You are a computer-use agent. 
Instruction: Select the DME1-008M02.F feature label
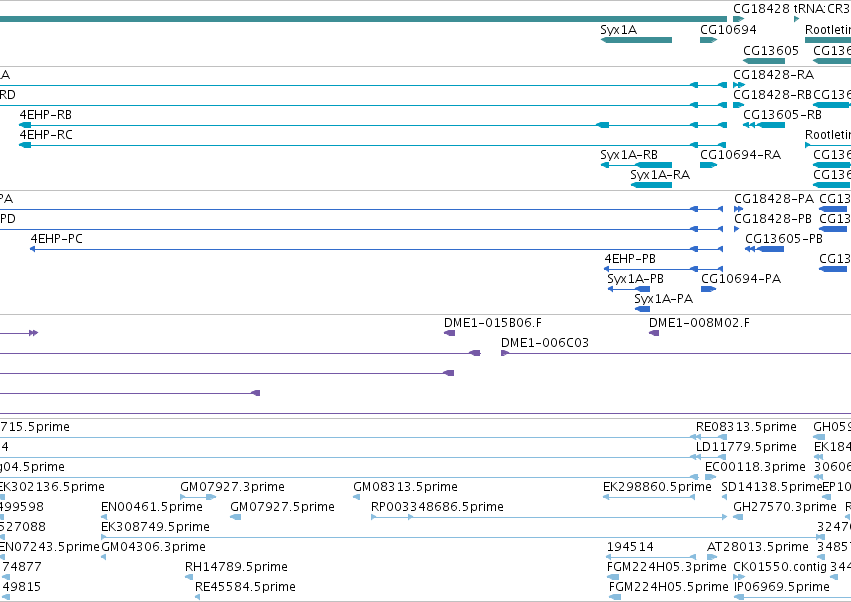click(699, 324)
